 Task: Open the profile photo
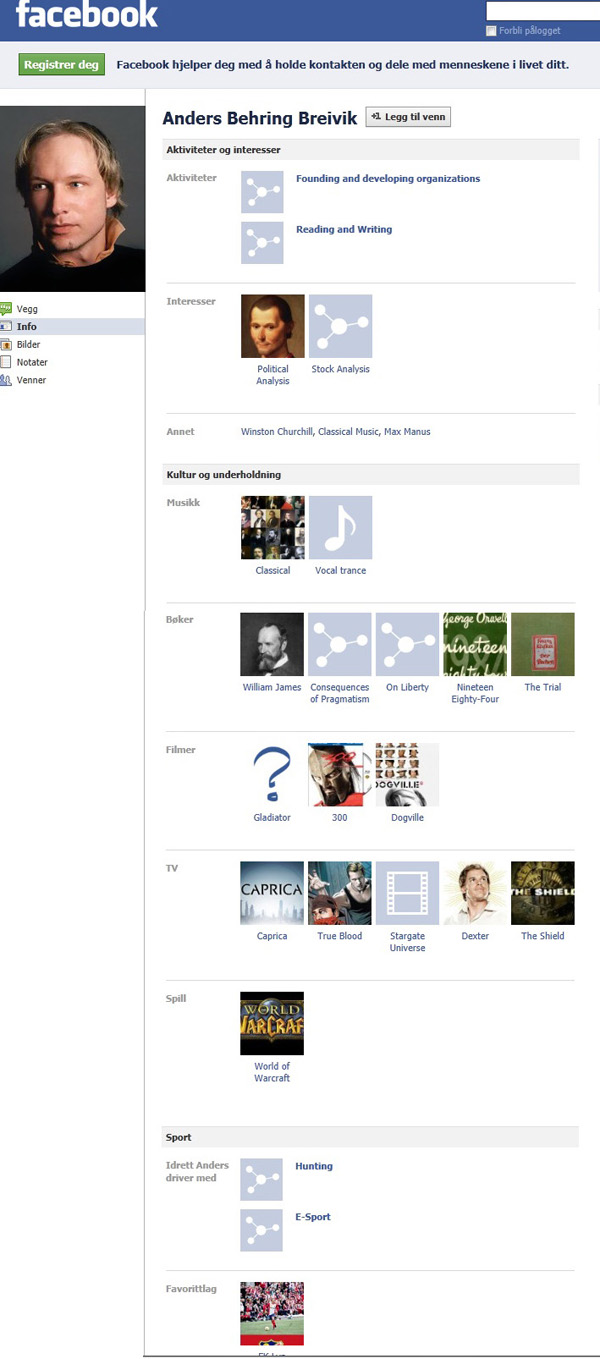[72, 199]
